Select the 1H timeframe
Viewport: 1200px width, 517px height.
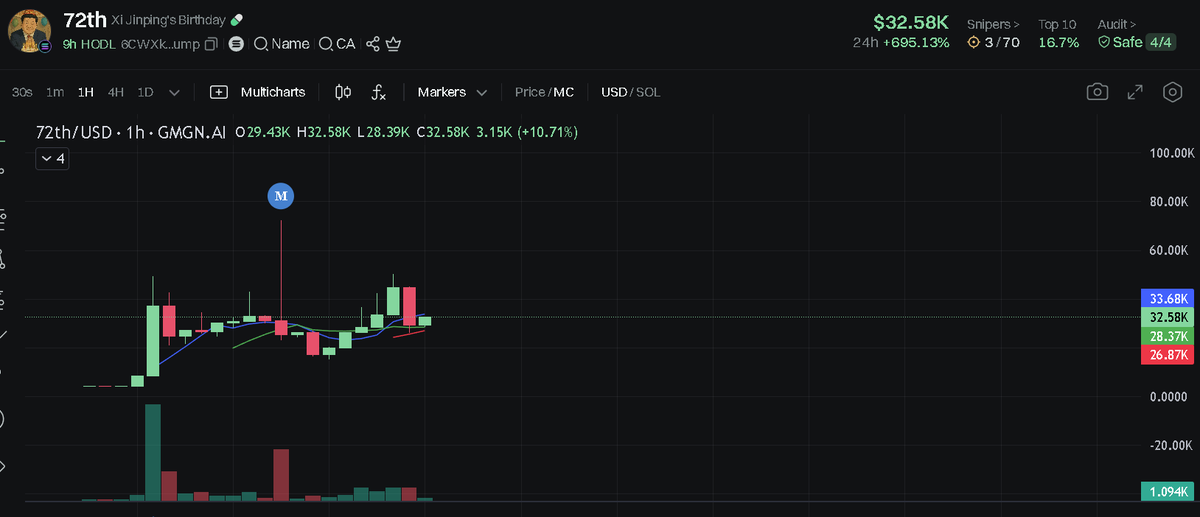[86, 92]
